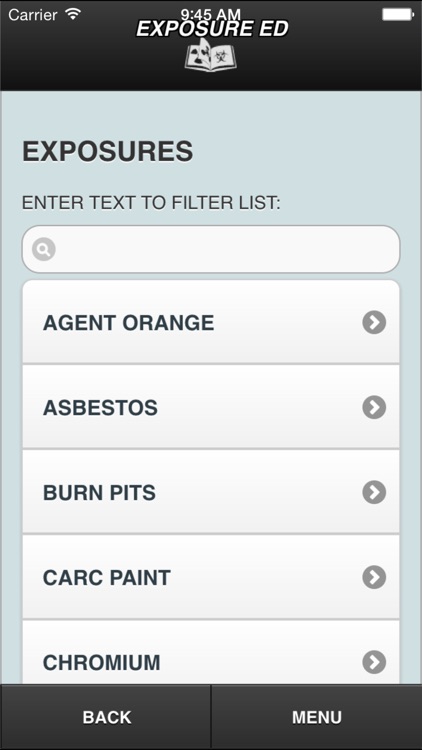The width and height of the screenshot is (422, 750).
Task: Tap the CARC Paint arrow icon
Action: (374, 577)
